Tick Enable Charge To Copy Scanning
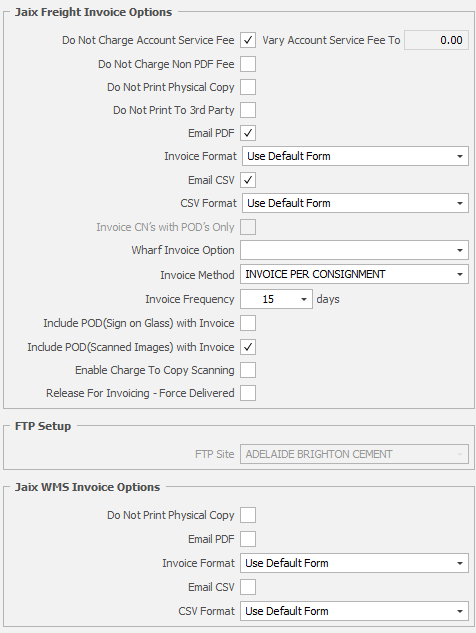 248,370
